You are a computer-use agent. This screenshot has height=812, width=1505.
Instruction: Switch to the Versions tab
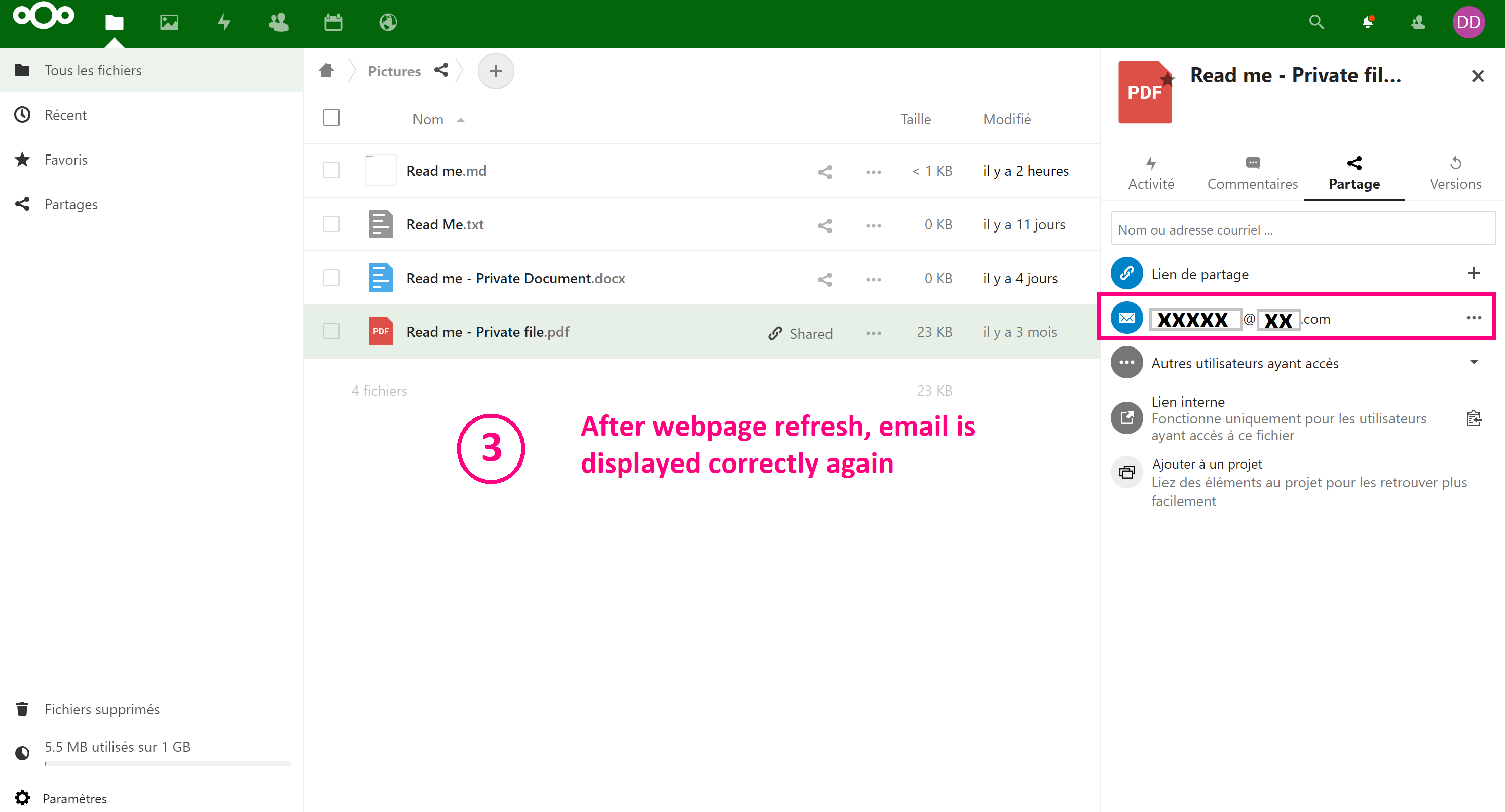[1455, 174]
